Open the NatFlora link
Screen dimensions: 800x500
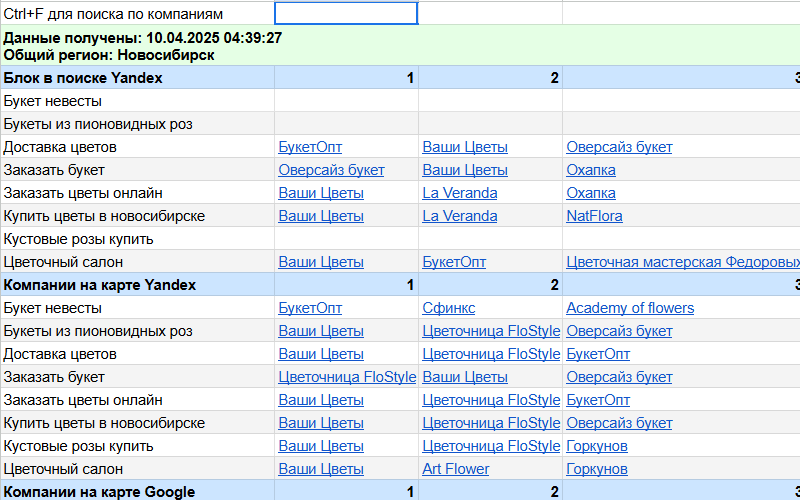594,216
